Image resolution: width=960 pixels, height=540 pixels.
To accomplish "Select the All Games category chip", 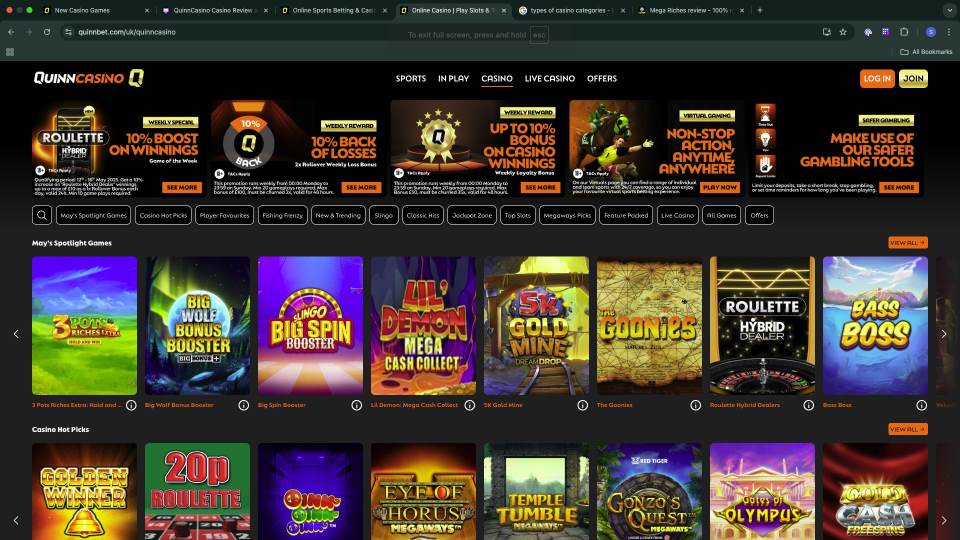I will coord(721,215).
